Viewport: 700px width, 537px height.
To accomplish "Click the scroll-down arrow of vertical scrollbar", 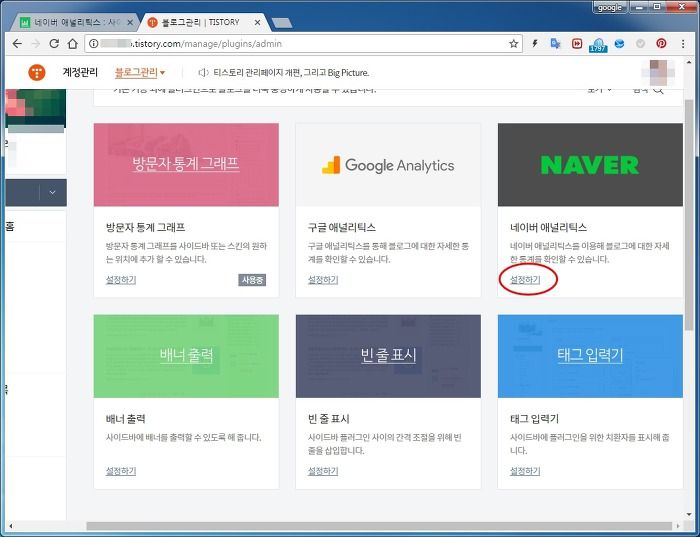I will click(690, 515).
